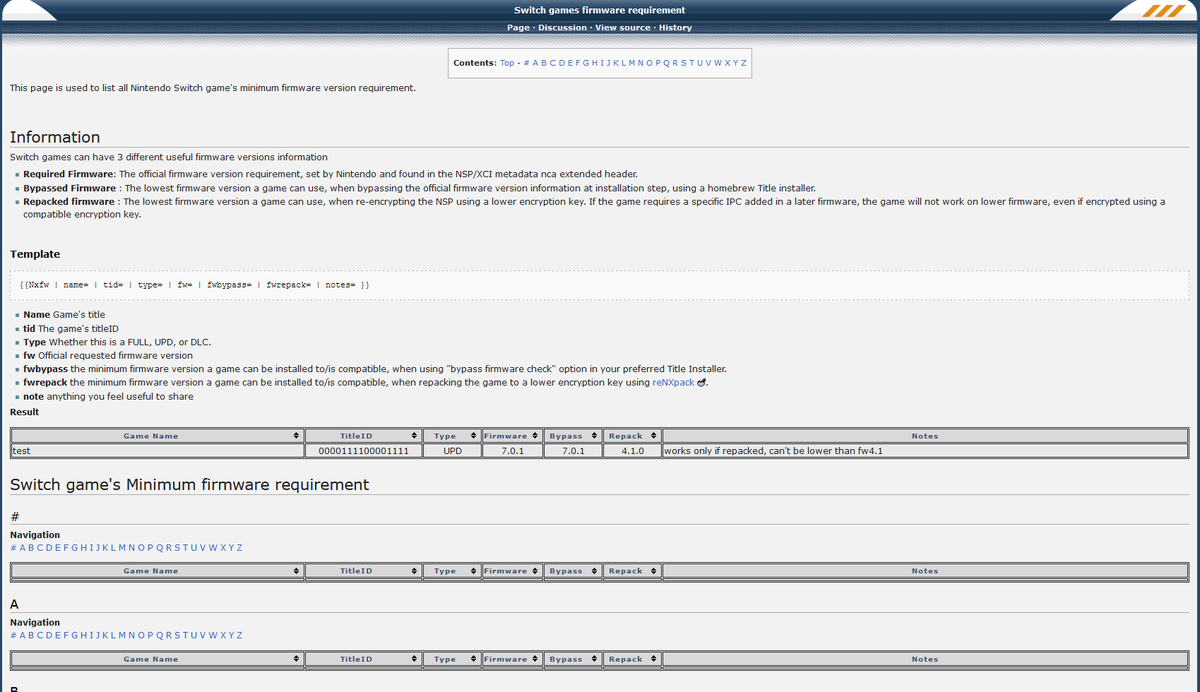Screen dimensions: 1200x692
Task: Click the UPD type cell
Action: point(452,451)
